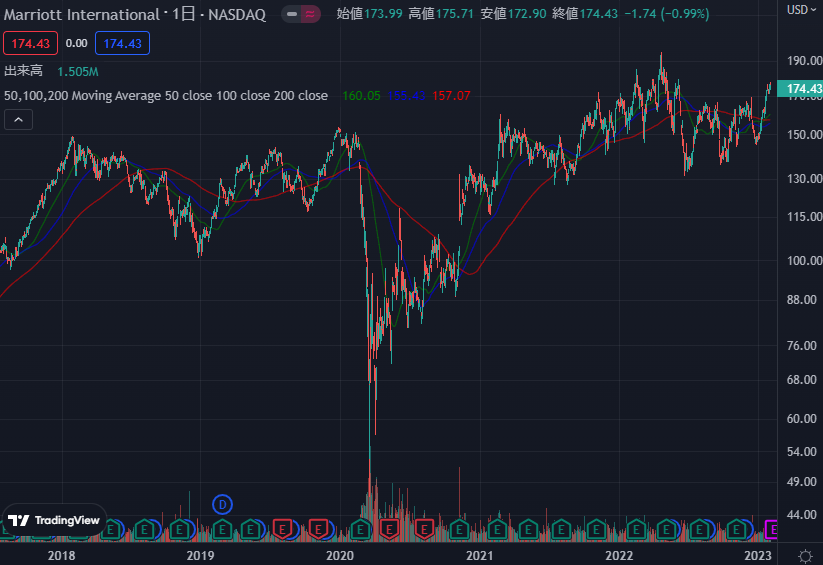Click the 100.00 price scale label

[x=804, y=260]
